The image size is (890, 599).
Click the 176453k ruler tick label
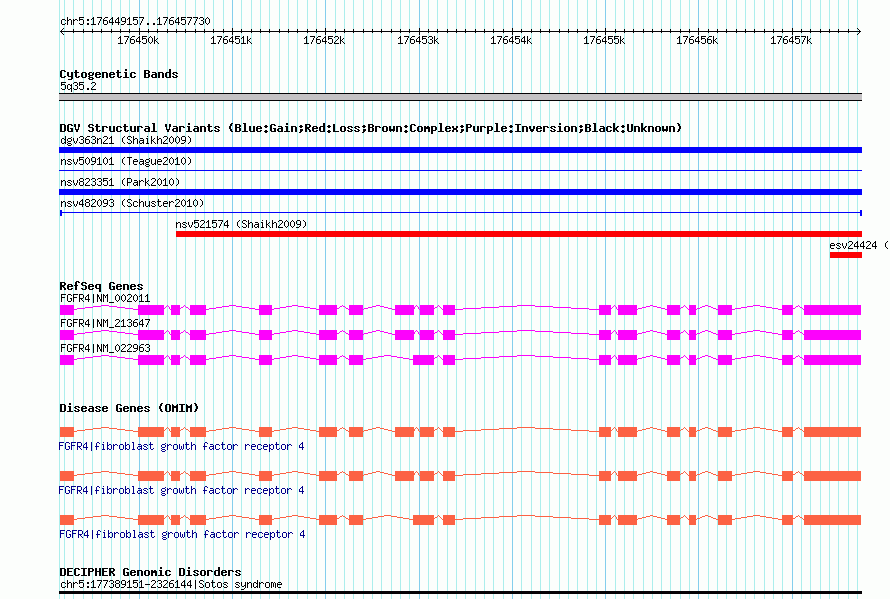tap(418, 40)
